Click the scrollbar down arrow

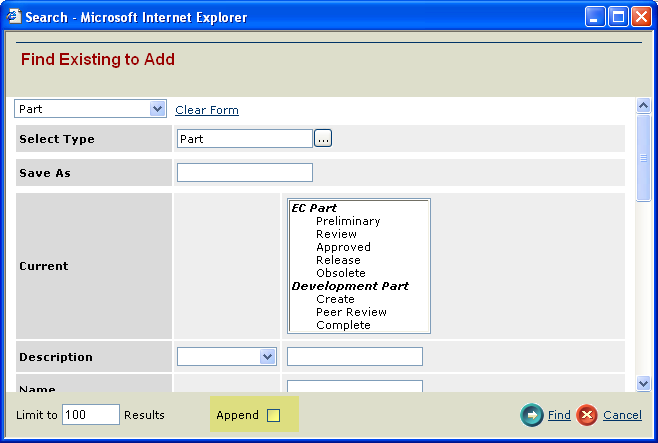(644, 383)
